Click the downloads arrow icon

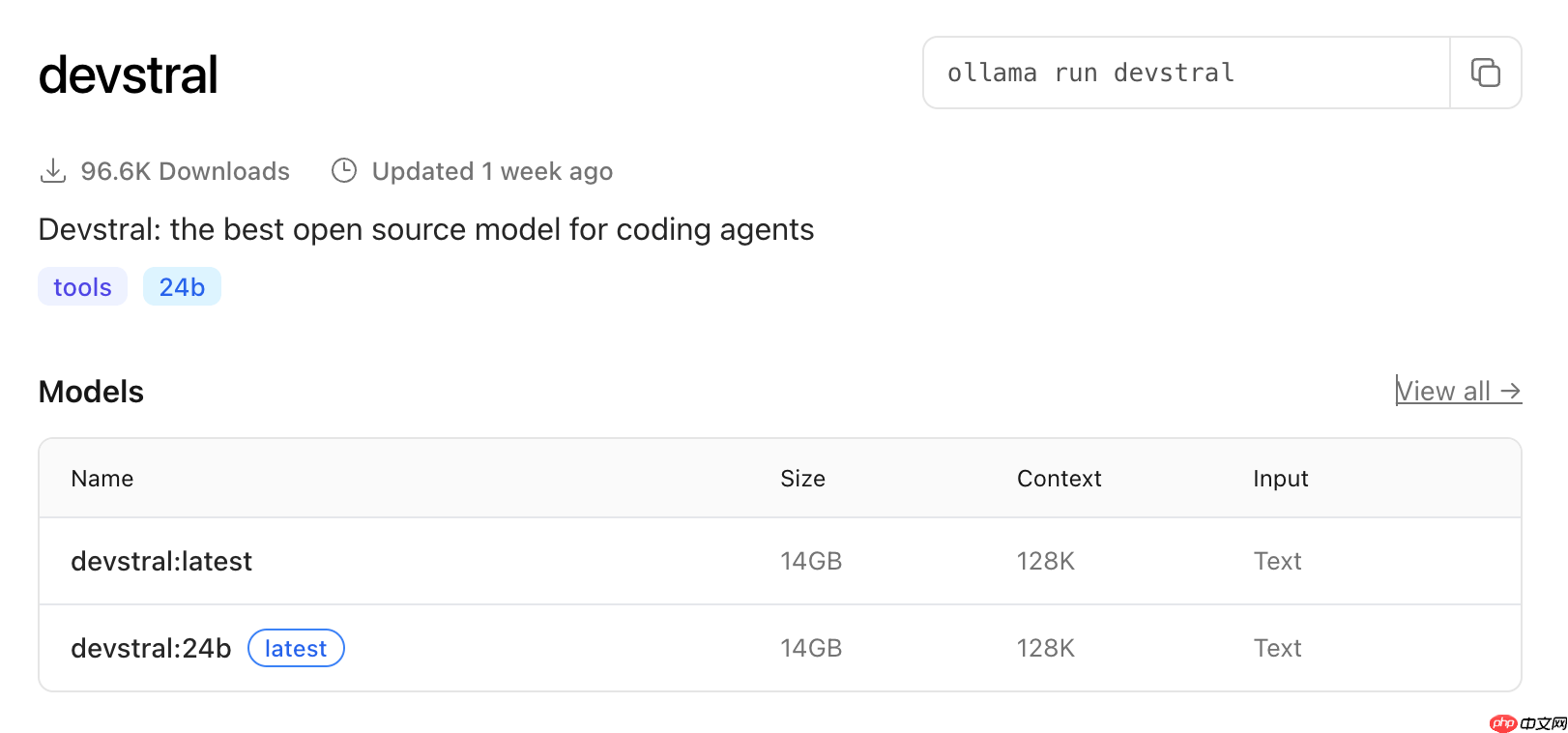(x=53, y=171)
